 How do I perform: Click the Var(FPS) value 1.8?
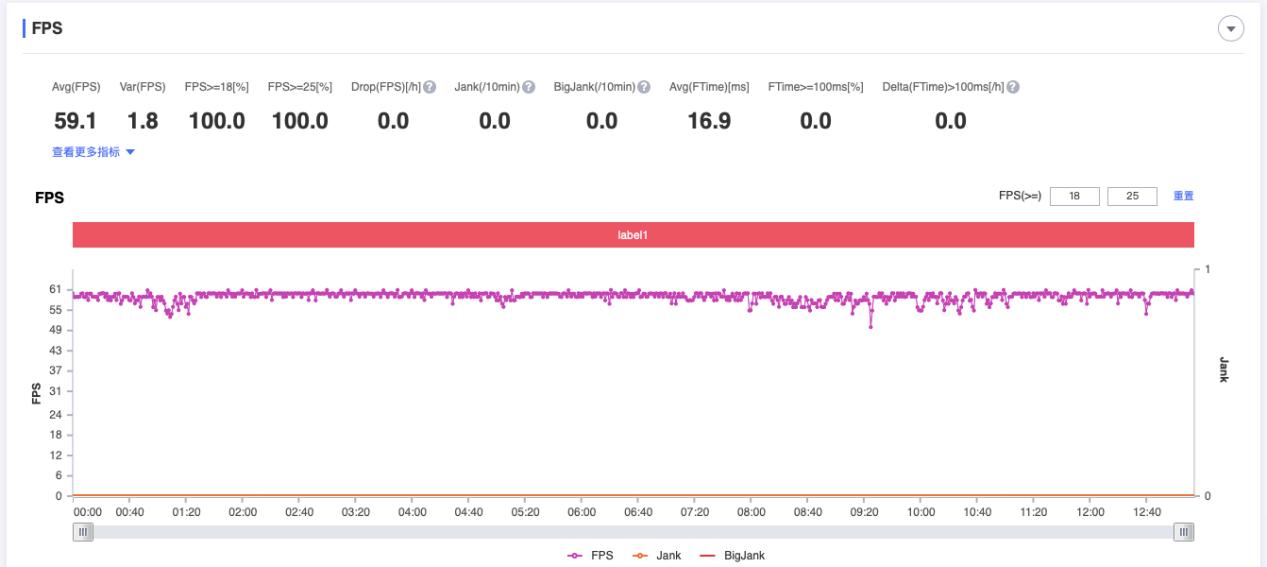click(x=142, y=122)
